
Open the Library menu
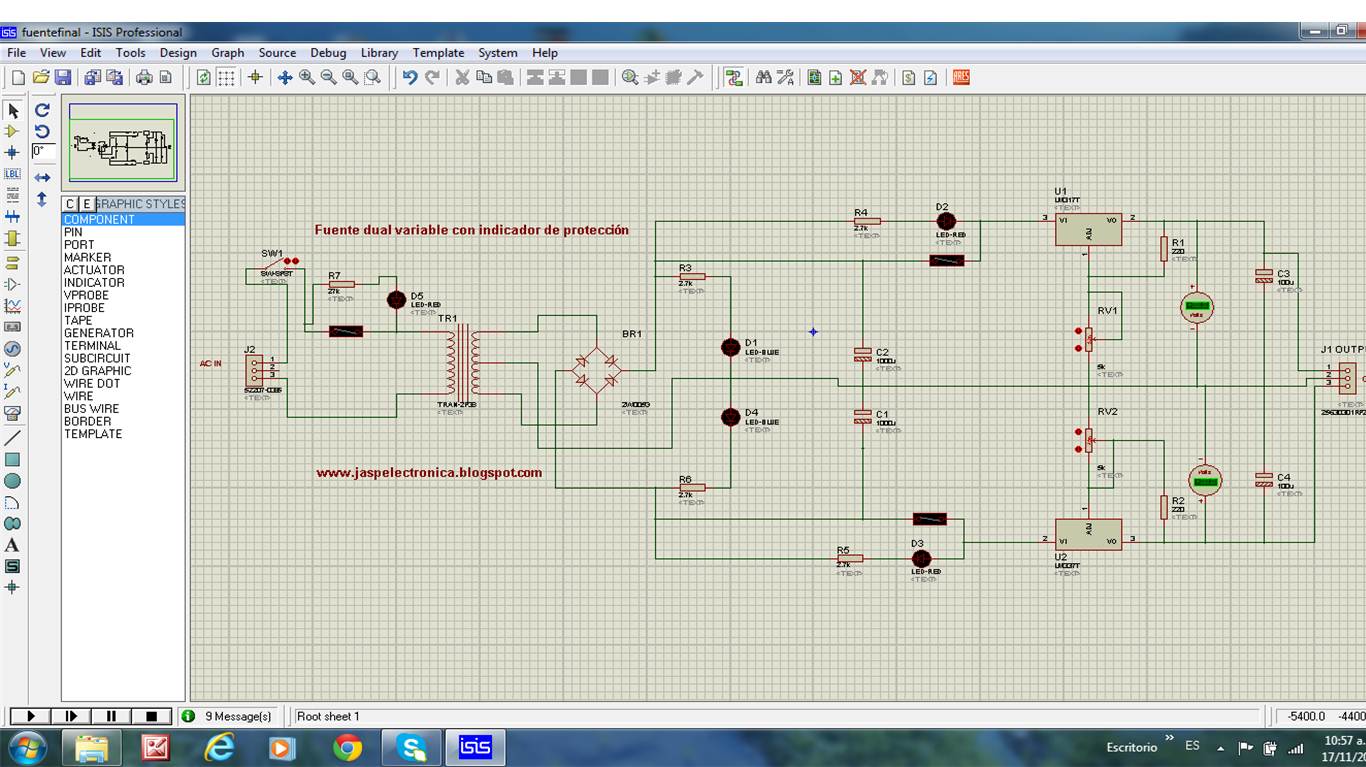[x=379, y=52]
